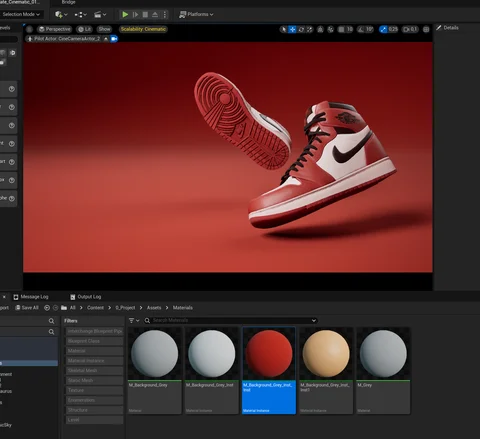
Task: Open the Lit view mode menu
Action: point(84,29)
